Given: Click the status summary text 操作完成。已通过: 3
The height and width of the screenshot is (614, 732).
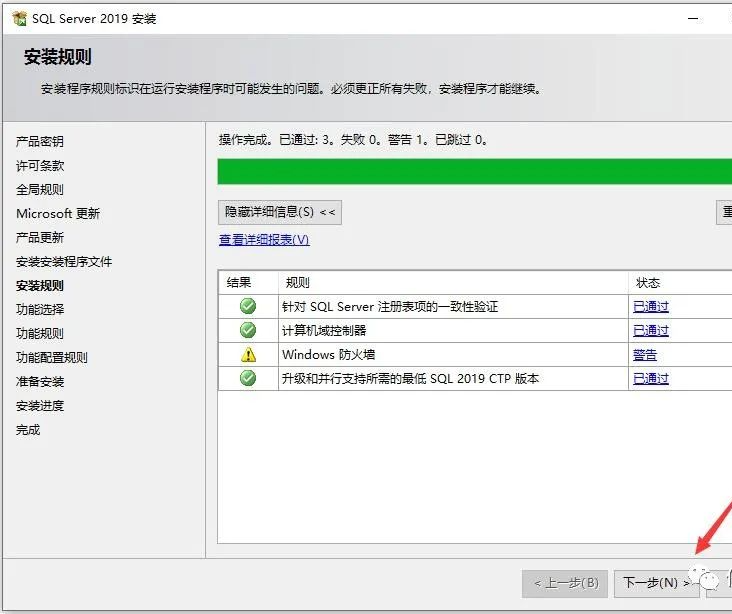Looking at the screenshot, I should click(x=352, y=140).
